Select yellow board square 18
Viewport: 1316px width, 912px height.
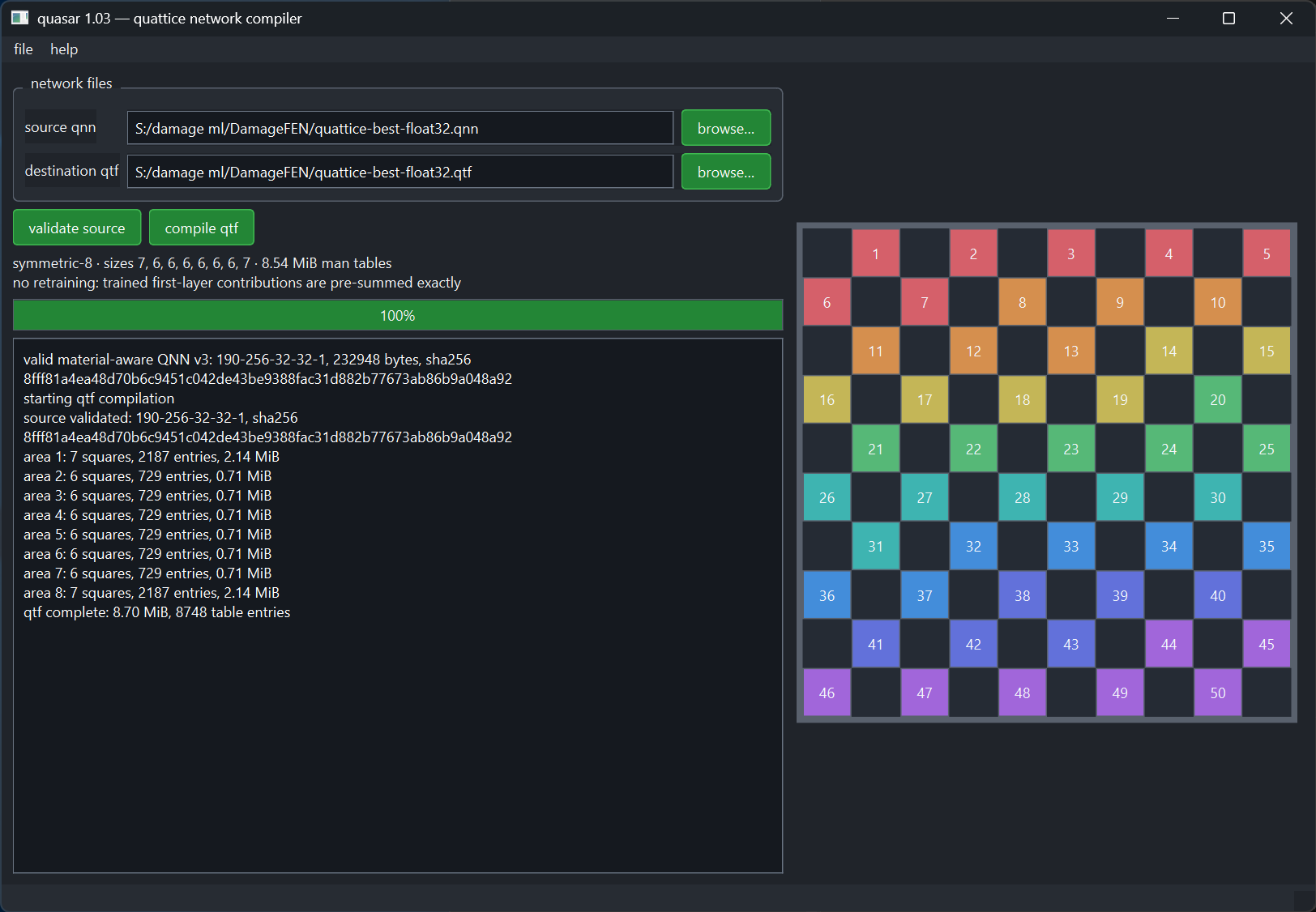tap(1023, 399)
